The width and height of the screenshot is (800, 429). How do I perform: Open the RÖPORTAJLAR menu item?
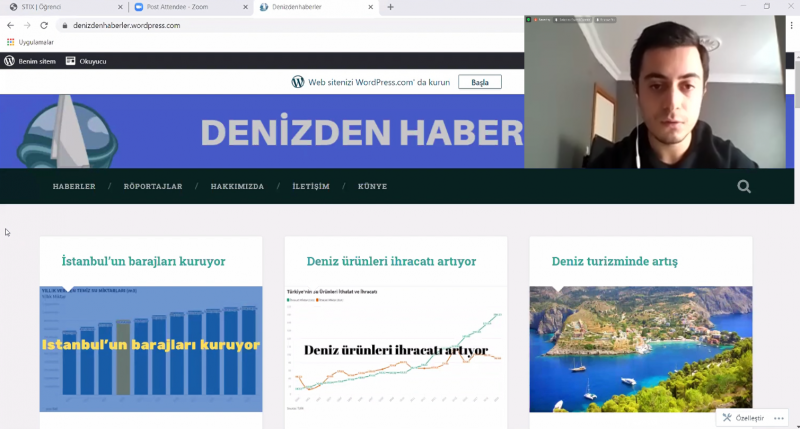coord(153,186)
